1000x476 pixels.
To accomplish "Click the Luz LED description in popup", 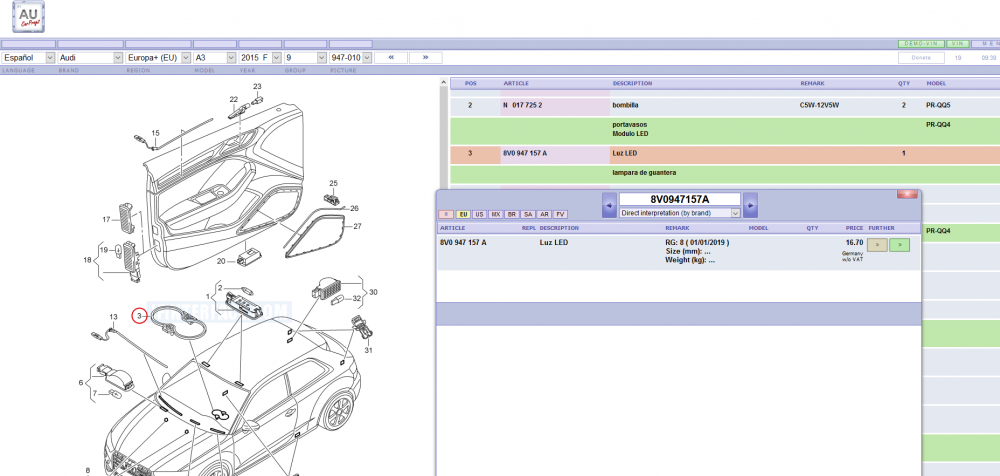I will coord(554,242).
